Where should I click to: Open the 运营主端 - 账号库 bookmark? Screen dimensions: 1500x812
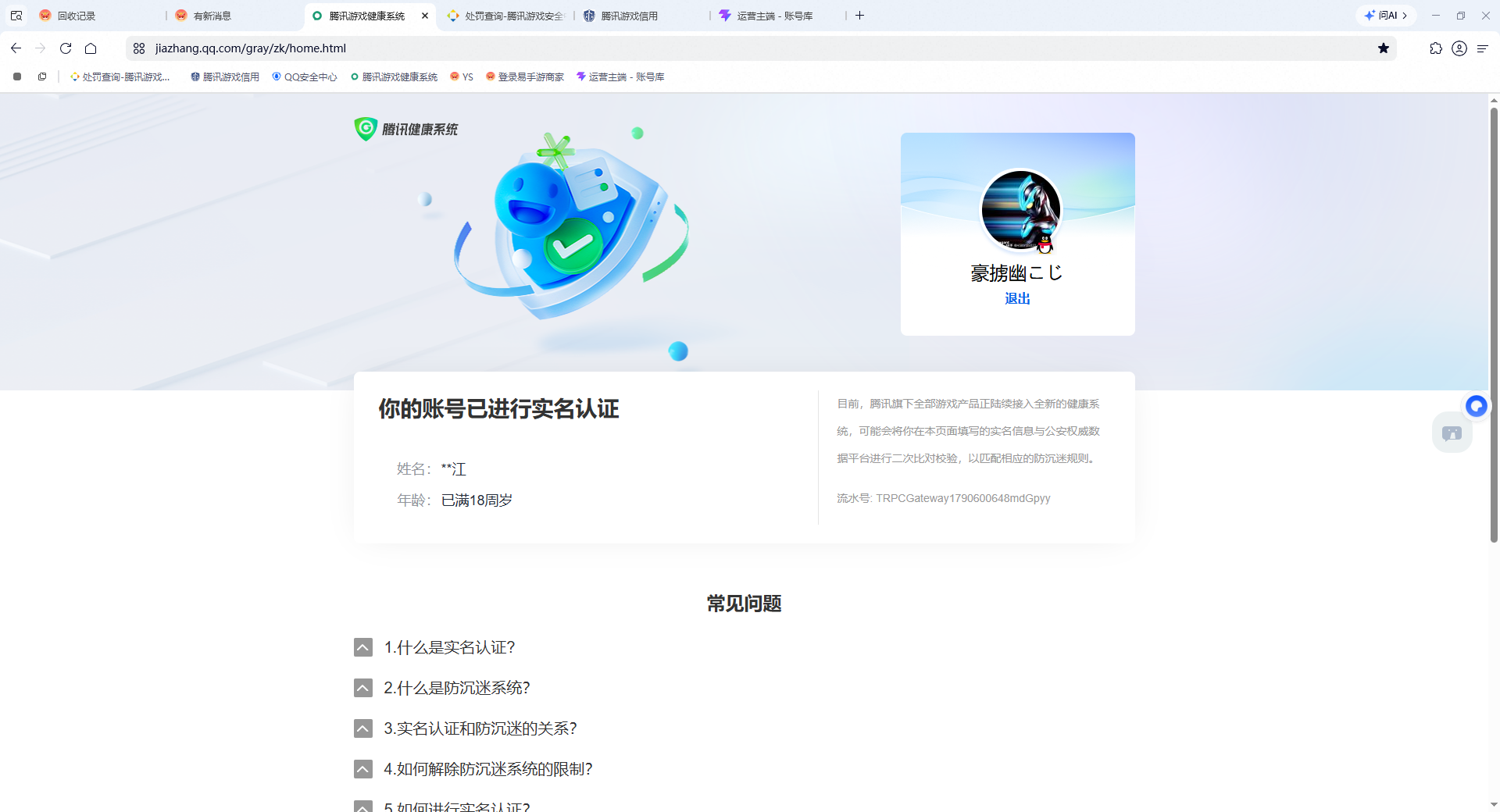[x=620, y=77]
